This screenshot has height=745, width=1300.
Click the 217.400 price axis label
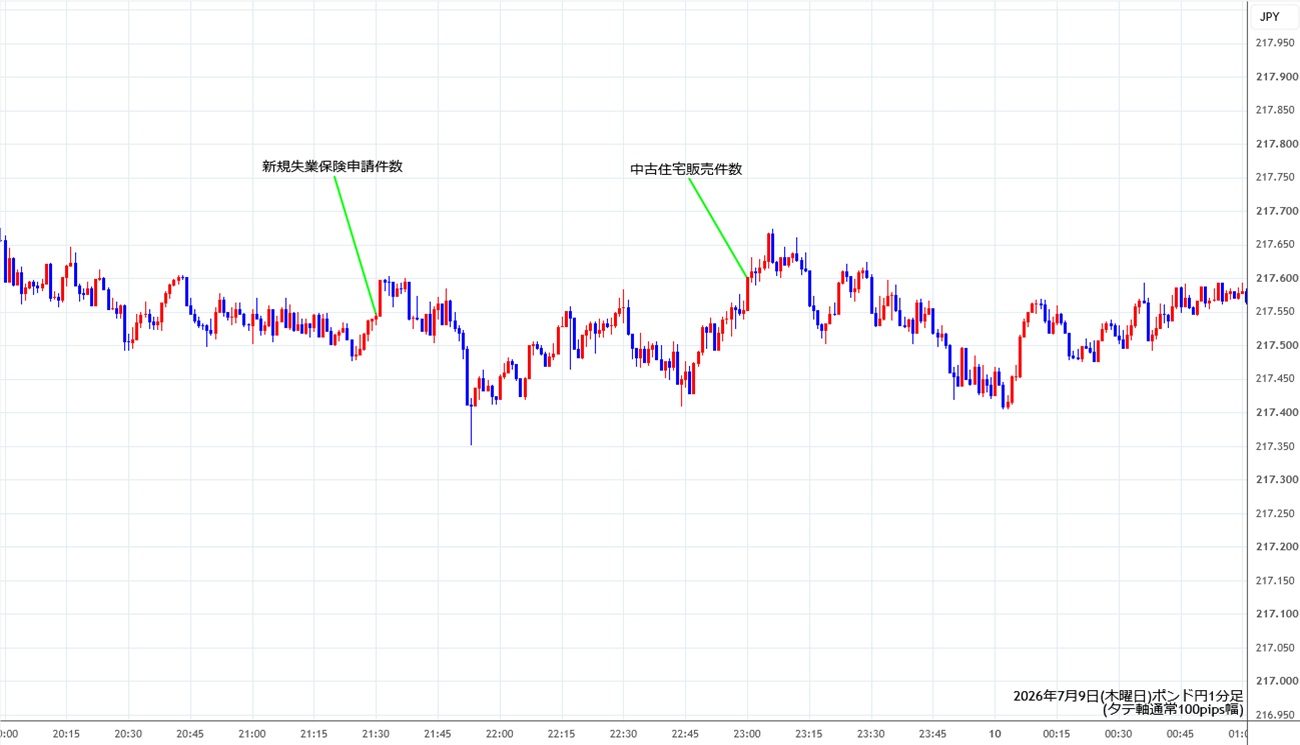(x=1275, y=412)
